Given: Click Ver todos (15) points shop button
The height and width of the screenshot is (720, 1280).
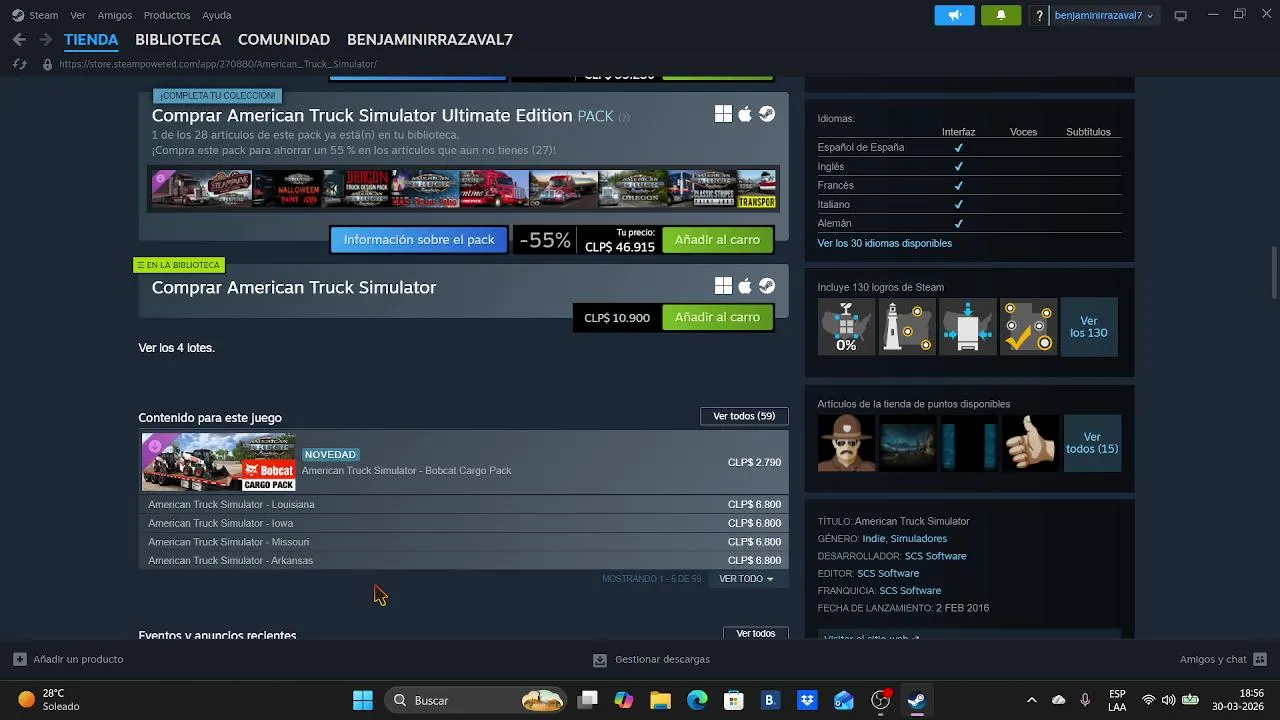Looking at the screenshot, I should pyautogui.click(x=1092, y=443).
